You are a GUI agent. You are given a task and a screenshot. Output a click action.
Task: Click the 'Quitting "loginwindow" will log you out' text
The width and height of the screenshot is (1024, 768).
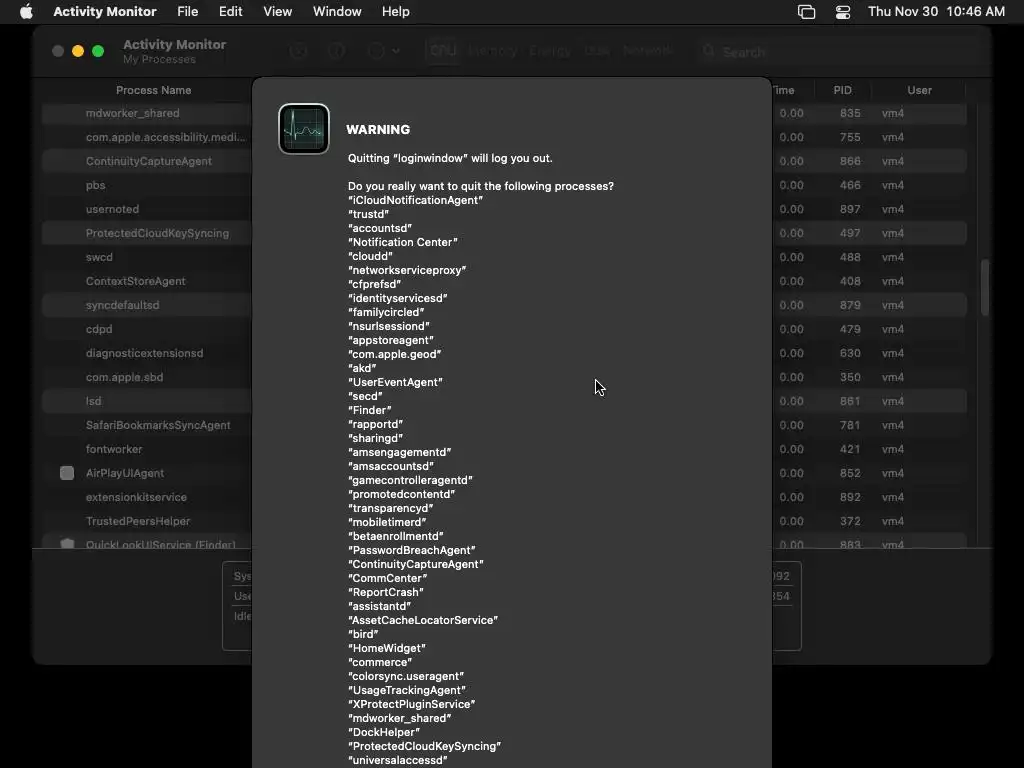450,158
